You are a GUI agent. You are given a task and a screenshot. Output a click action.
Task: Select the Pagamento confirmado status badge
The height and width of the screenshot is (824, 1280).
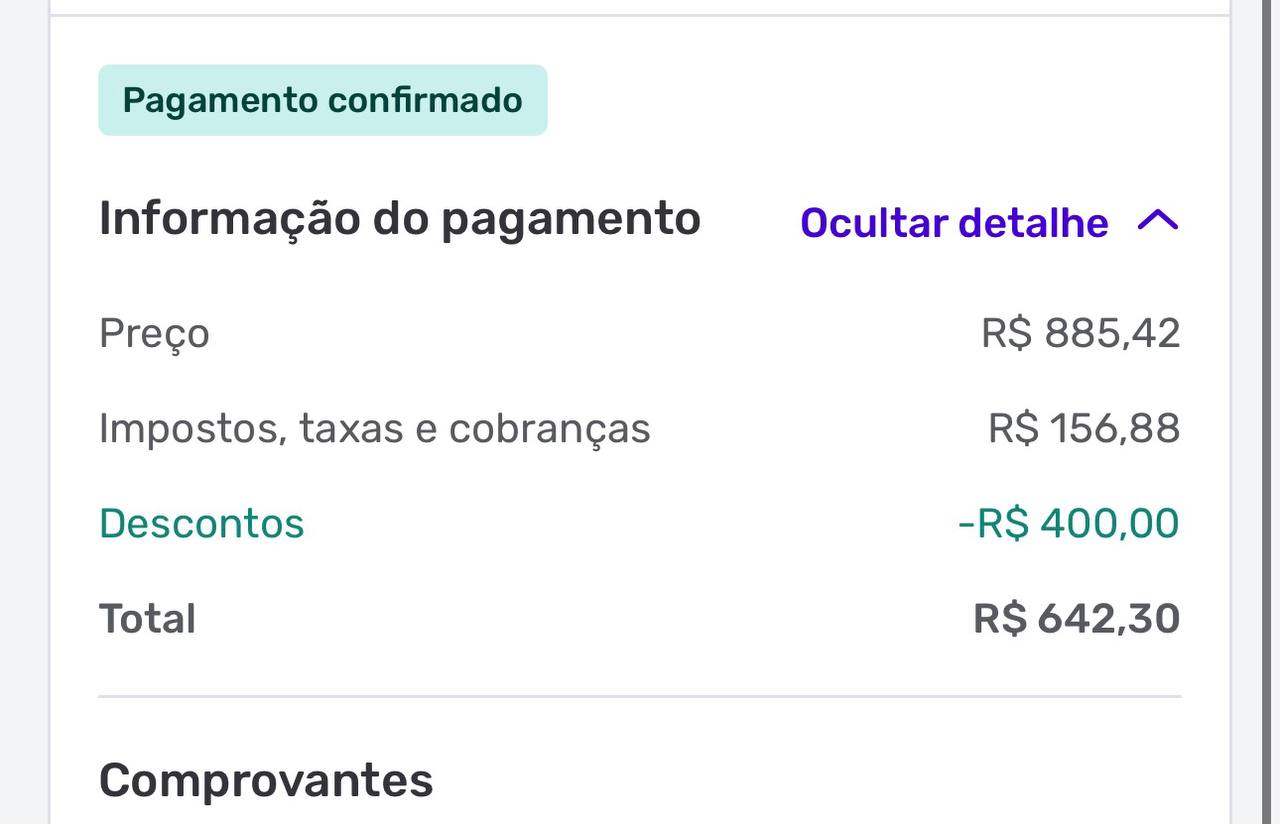tap(320, 99)
